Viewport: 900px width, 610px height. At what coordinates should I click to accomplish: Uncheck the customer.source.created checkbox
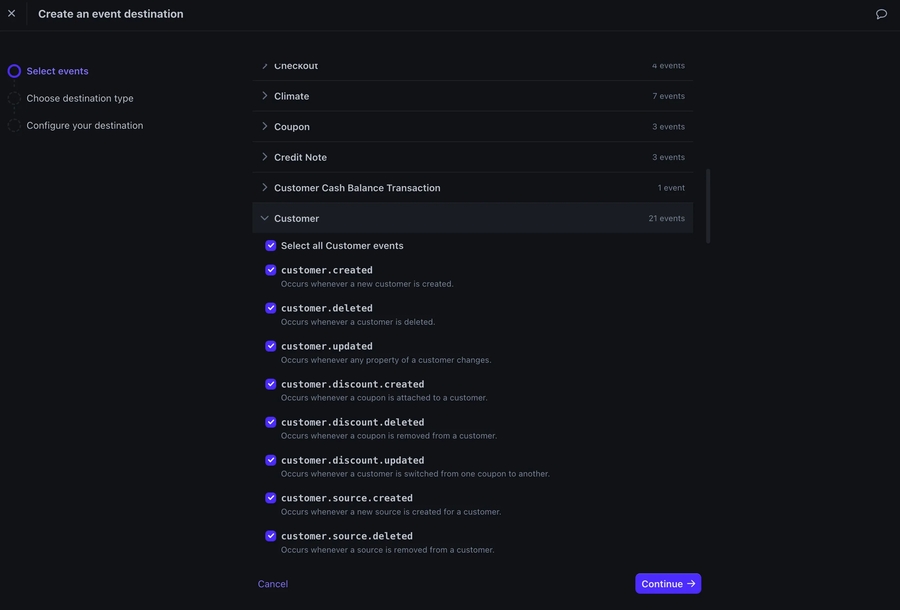click(271, 498)
